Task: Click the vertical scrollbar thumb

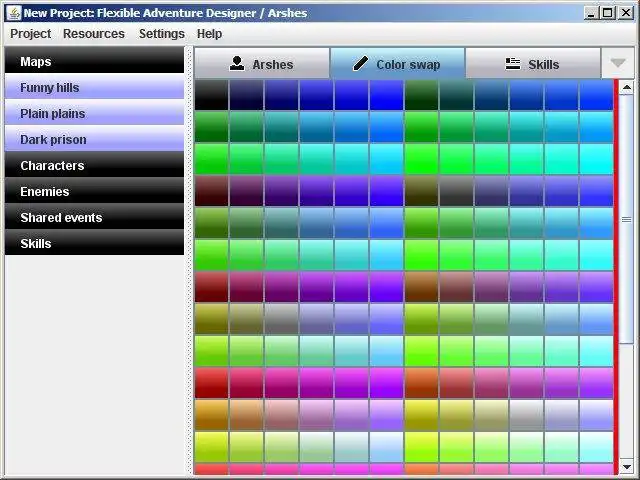Action: [x=627, y=219]
